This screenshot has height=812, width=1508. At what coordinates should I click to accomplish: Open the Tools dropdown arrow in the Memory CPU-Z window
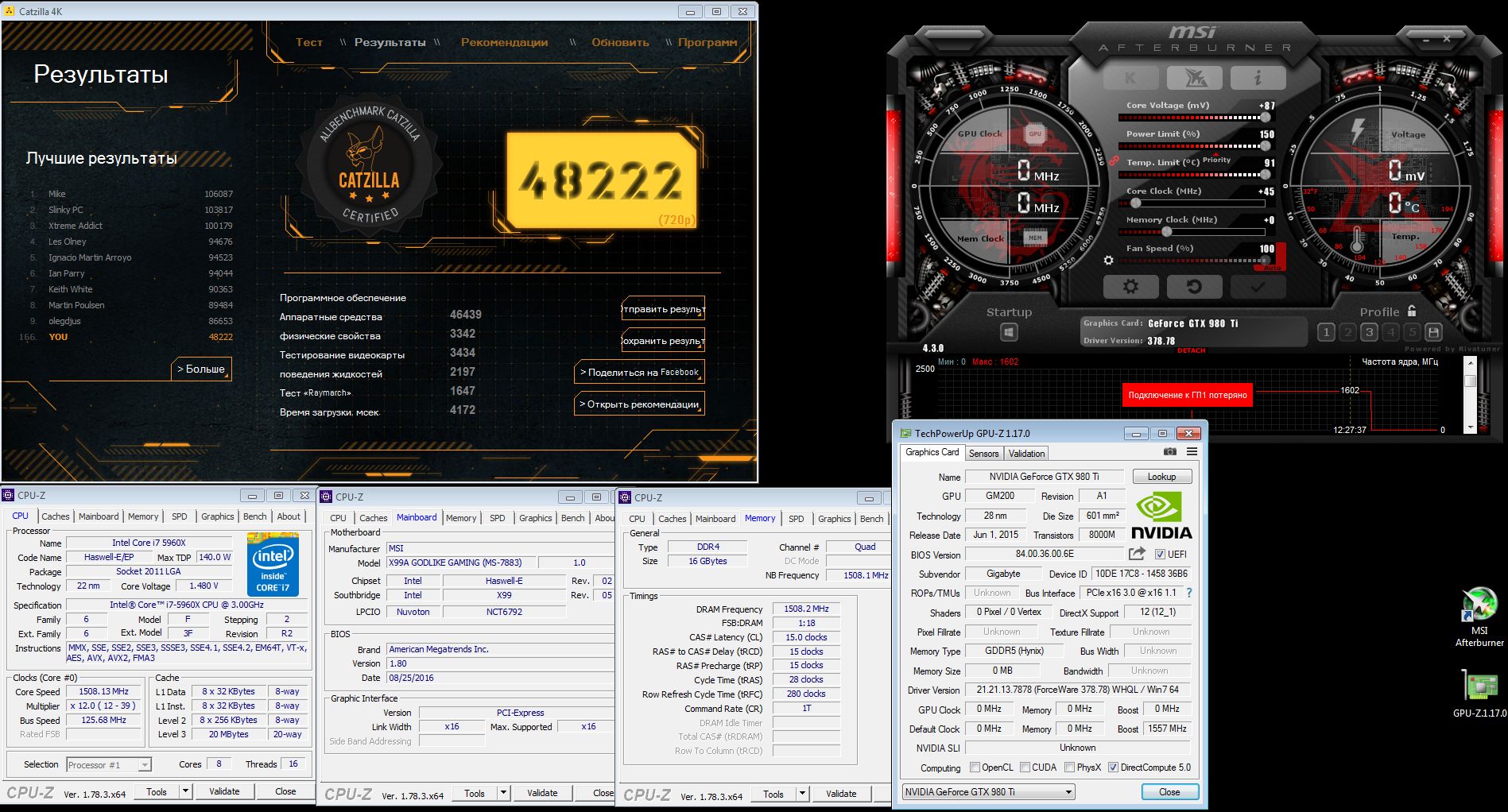click(802, 794)
